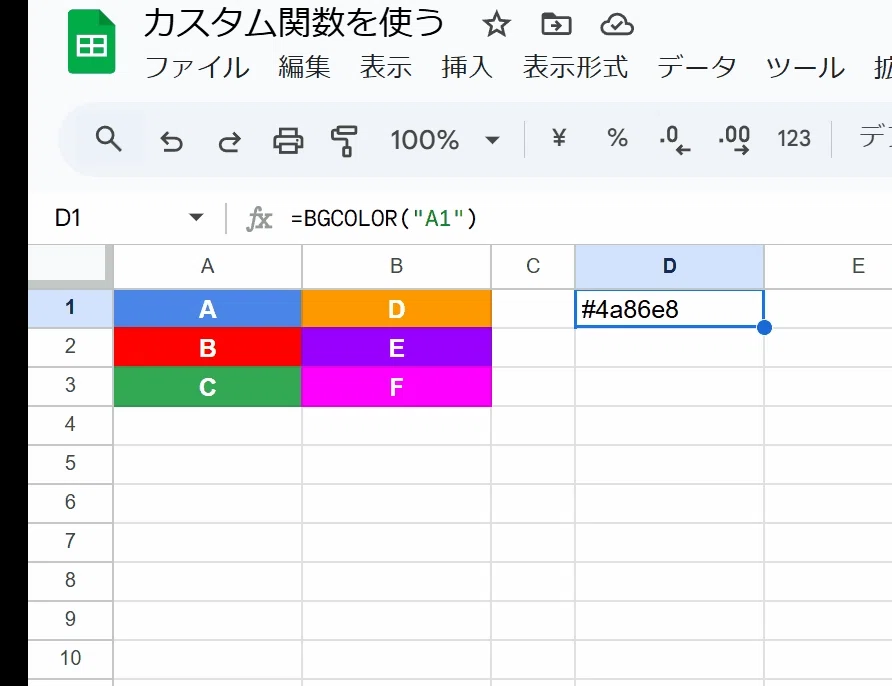Apply yen currency format

click(x=559, y=138)
